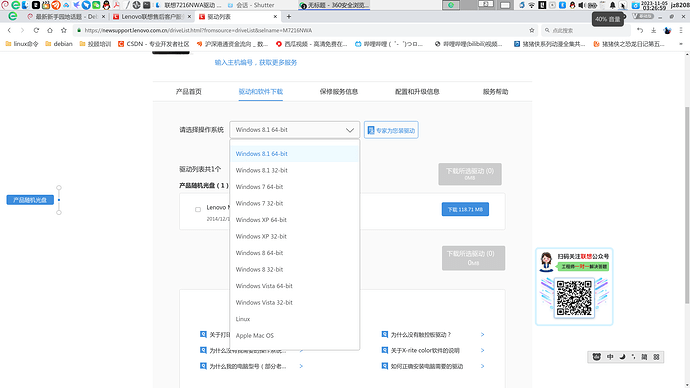The image size is (690, 388).
Task: Click lower 下载所选驱动 (0) 0MB button
Action: (473, 258)
